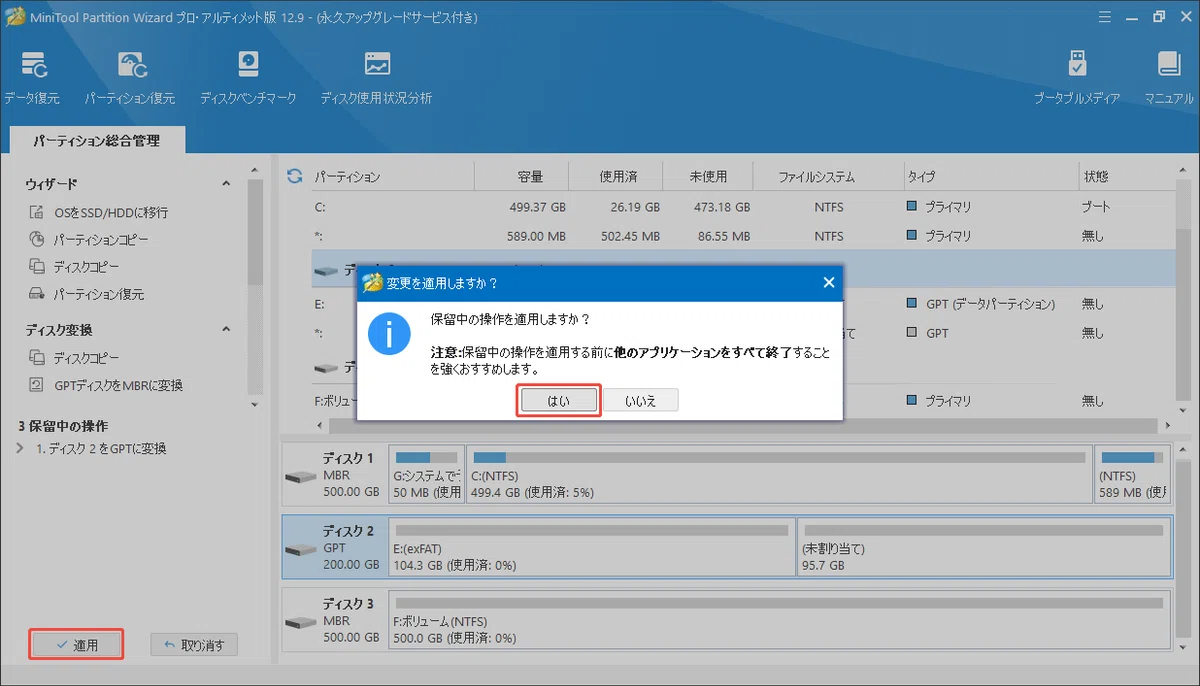Image resolution: width=1200 pixels, height=686 pixels.
Task: Select ディスク 3 in disk map
Action: [x=334, y=620]
